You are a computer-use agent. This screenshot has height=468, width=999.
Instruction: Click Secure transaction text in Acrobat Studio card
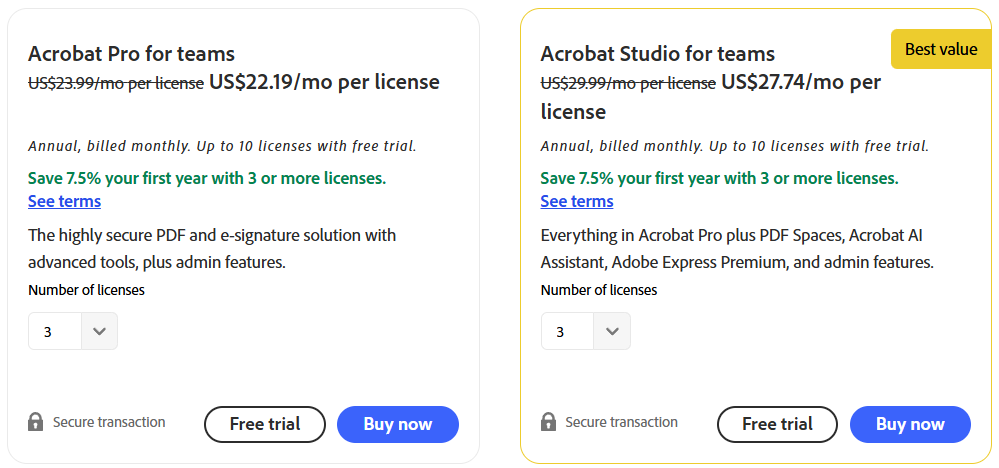click(621, 422)
